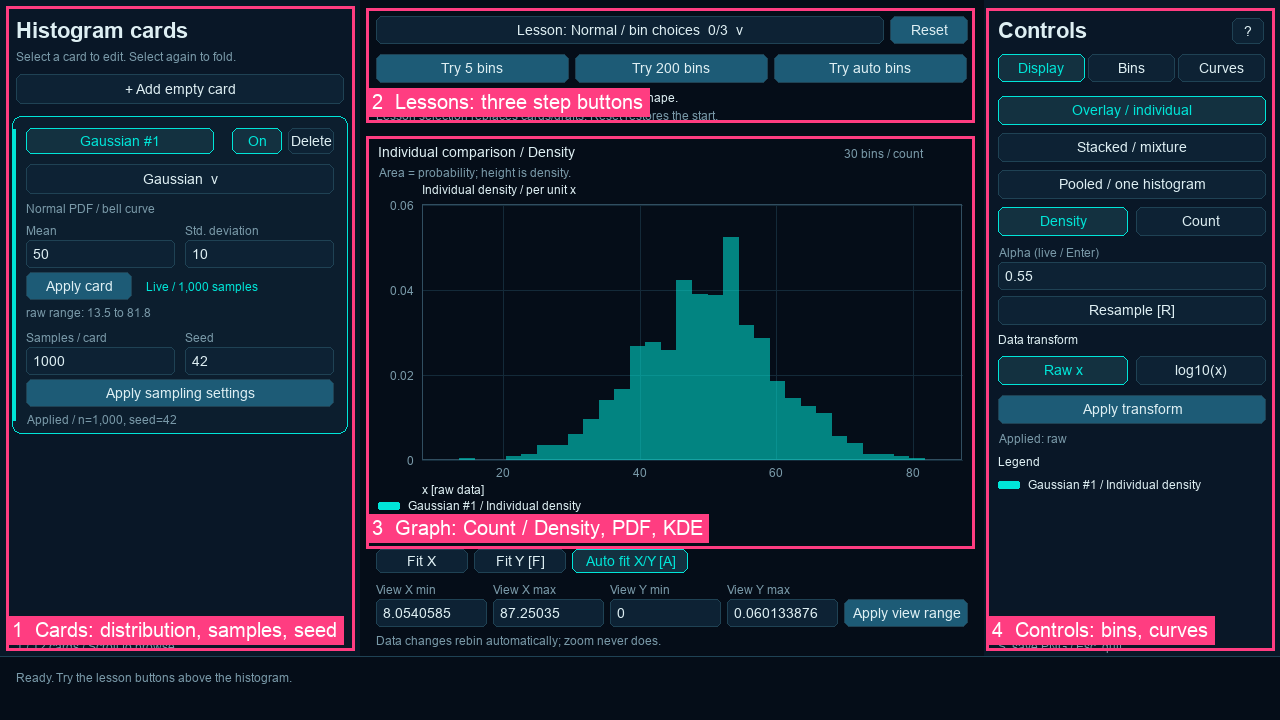Click the Try 5 bins button
The height and width of the screenshot is (720, 1280).
pyautogui.click(x=472, y=68)
